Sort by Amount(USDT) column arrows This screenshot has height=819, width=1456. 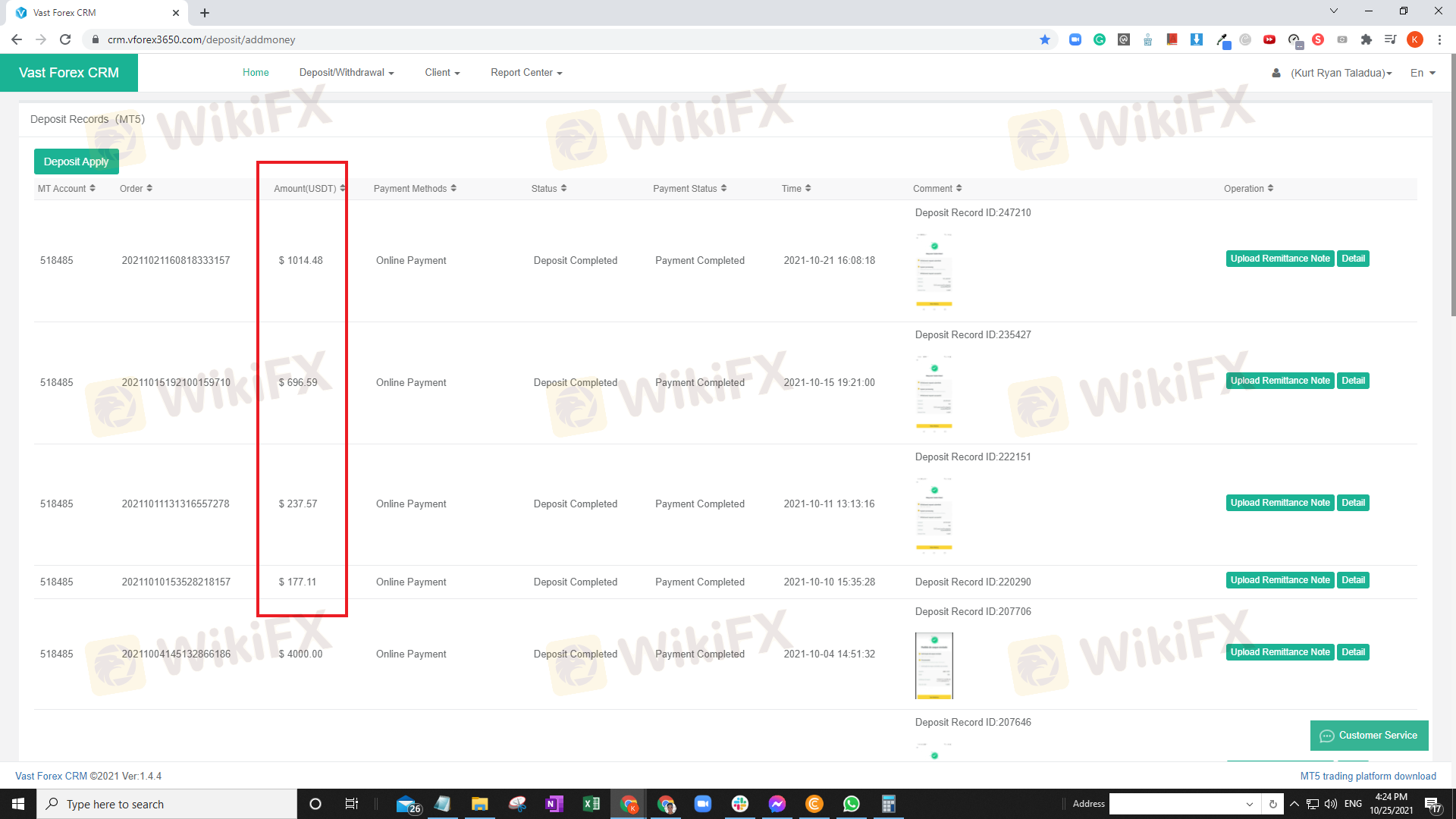[x=343, y=189]
